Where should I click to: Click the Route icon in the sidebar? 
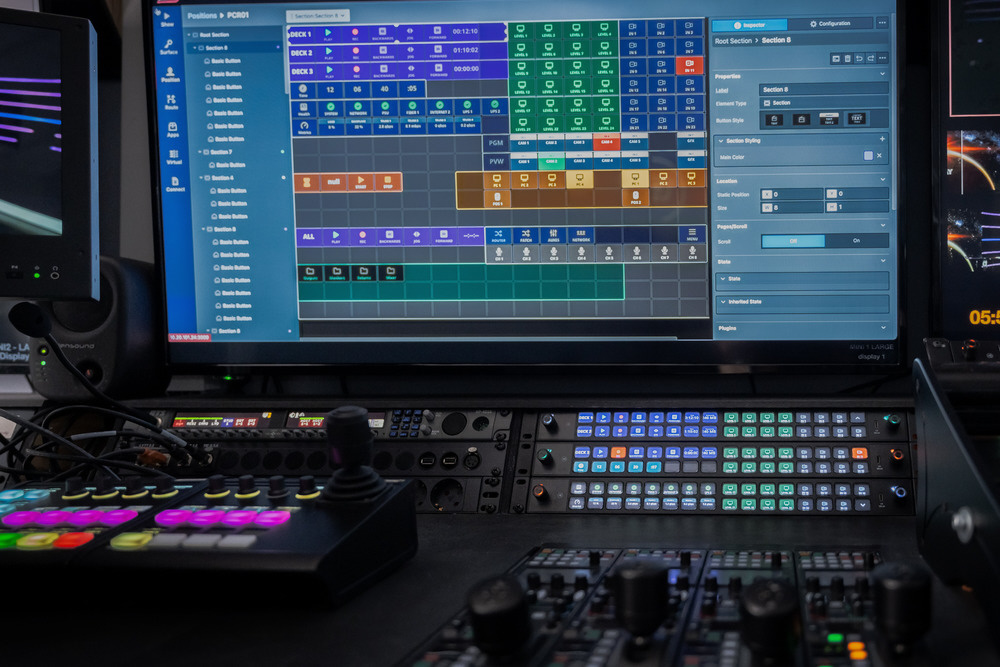171,102
